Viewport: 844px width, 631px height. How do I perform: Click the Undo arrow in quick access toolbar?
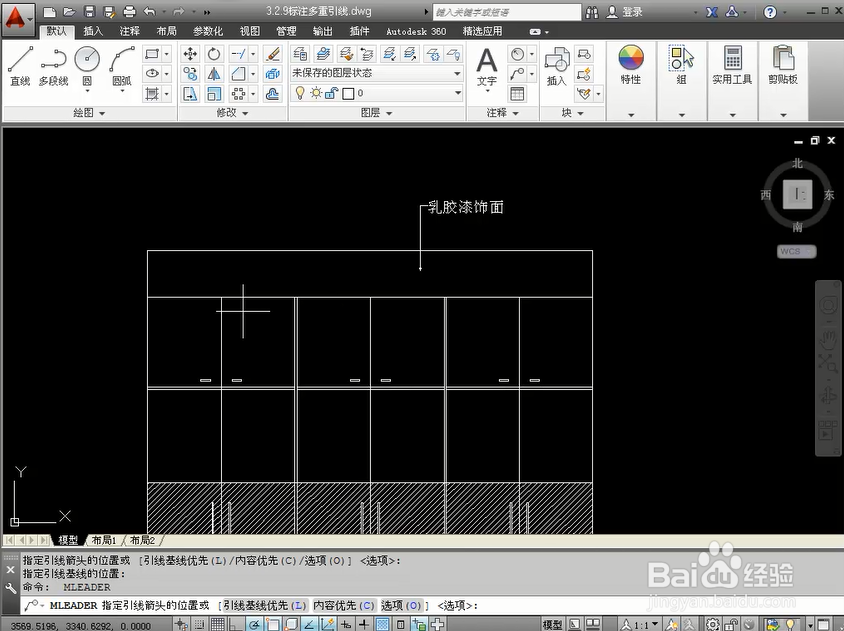(x=150, y=11)
